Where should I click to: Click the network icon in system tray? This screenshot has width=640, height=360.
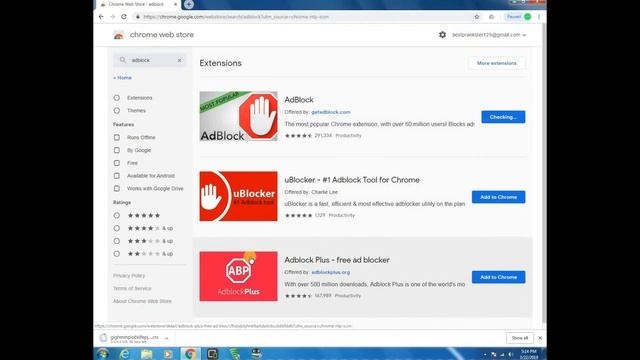502,355
